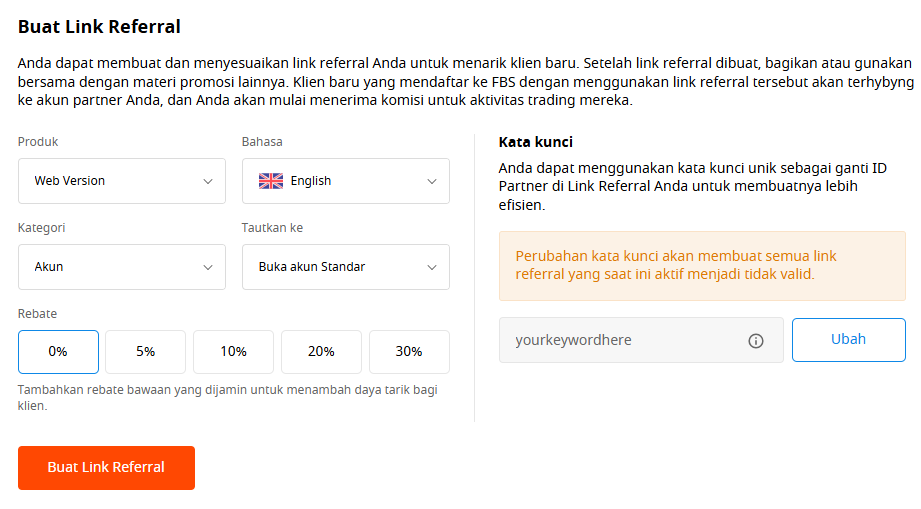The height and width of the screenshot is (509, 921).
Task: Select the 5% rebate option
Action: 146,352
